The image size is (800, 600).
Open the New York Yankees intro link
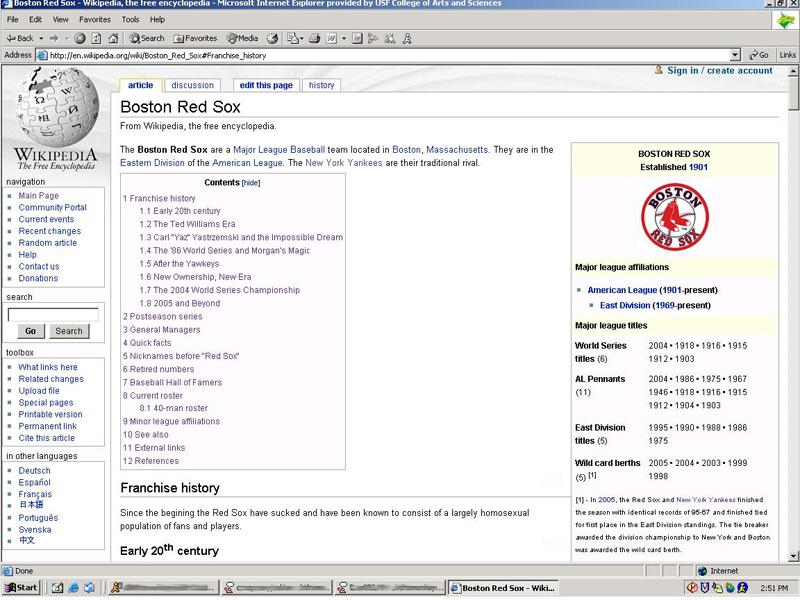coord(343,163)
